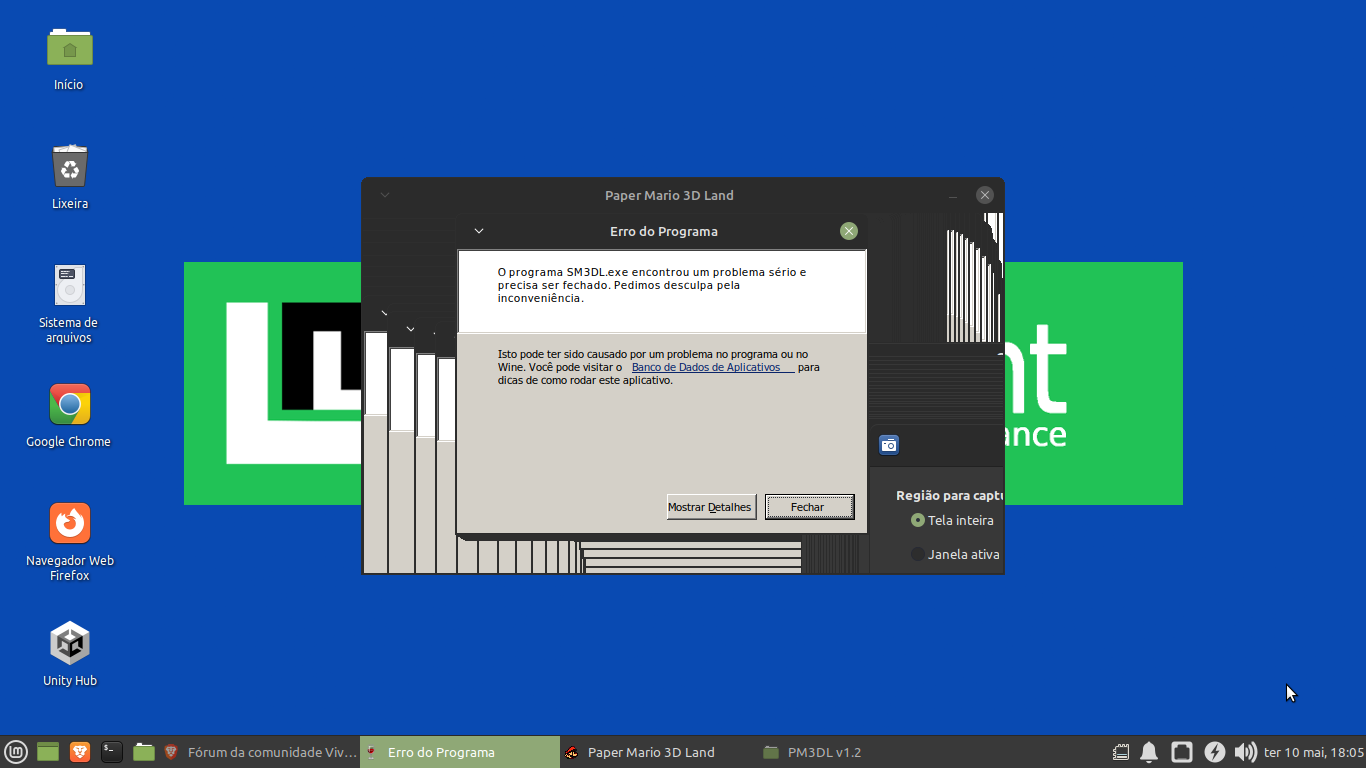Minimize the Paper Mario 3D Land window

pos(953,195)
